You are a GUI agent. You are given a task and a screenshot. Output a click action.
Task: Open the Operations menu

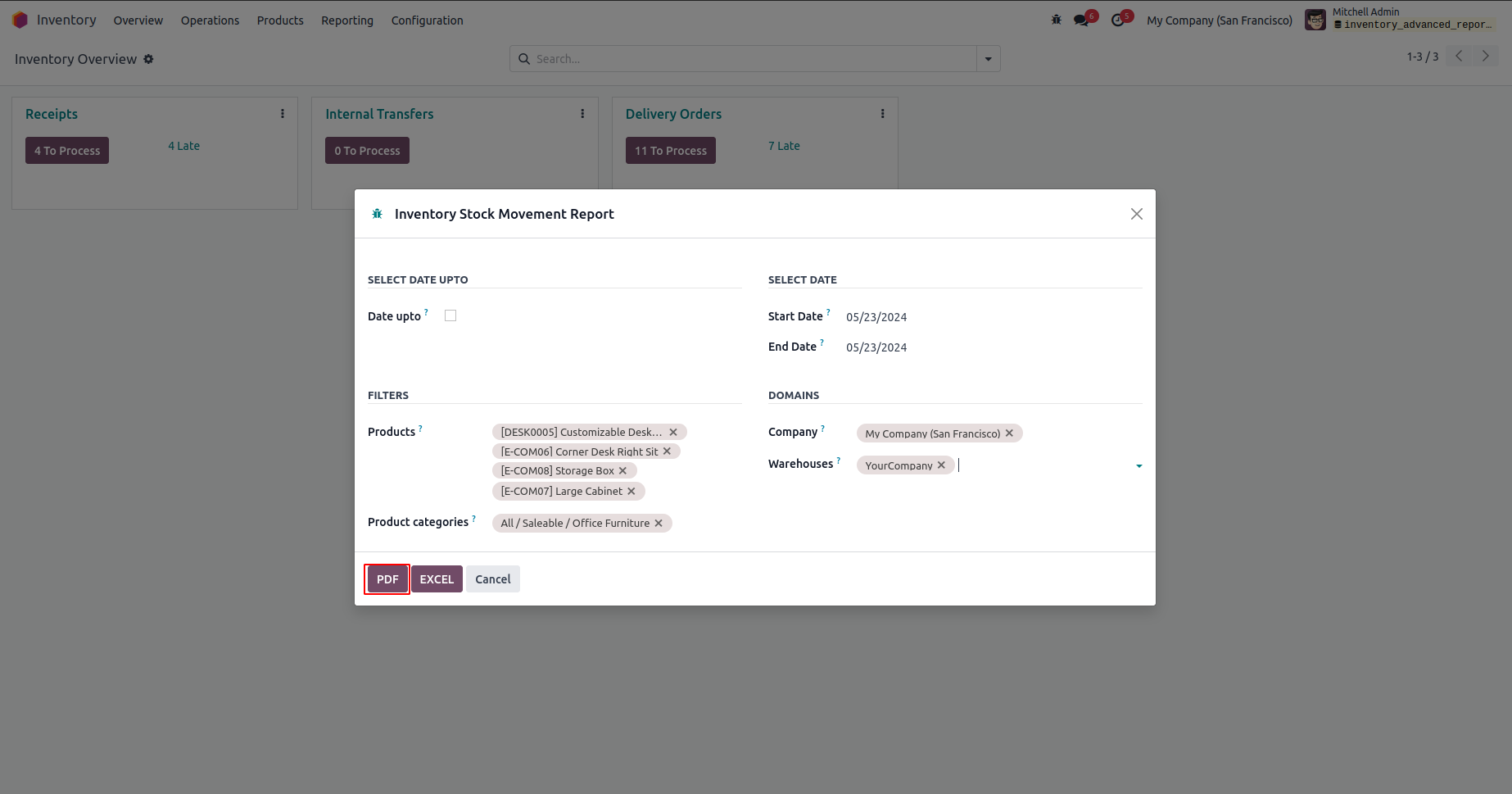pos(211,20)
